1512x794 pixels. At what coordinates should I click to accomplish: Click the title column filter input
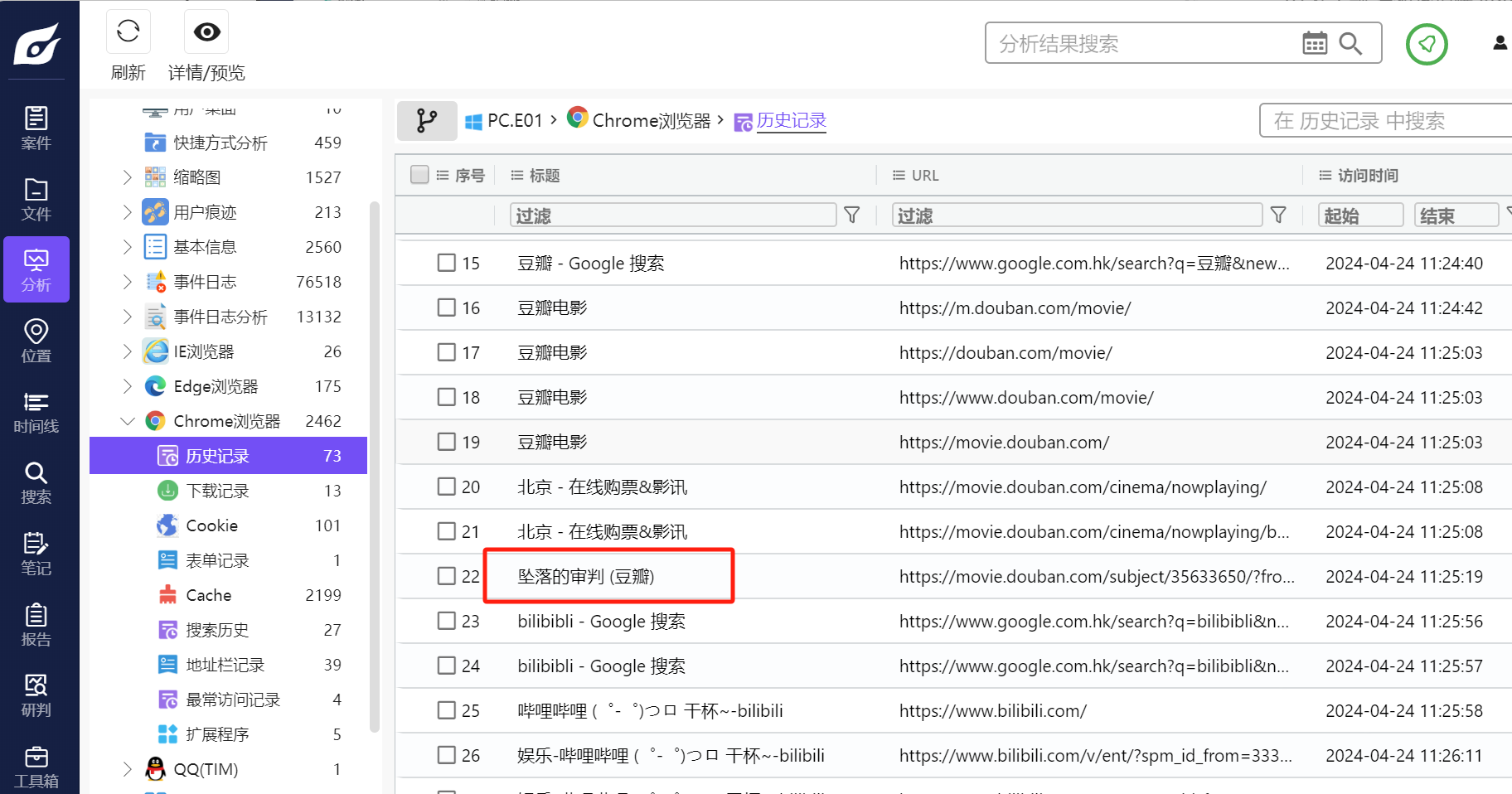point(673,215)
